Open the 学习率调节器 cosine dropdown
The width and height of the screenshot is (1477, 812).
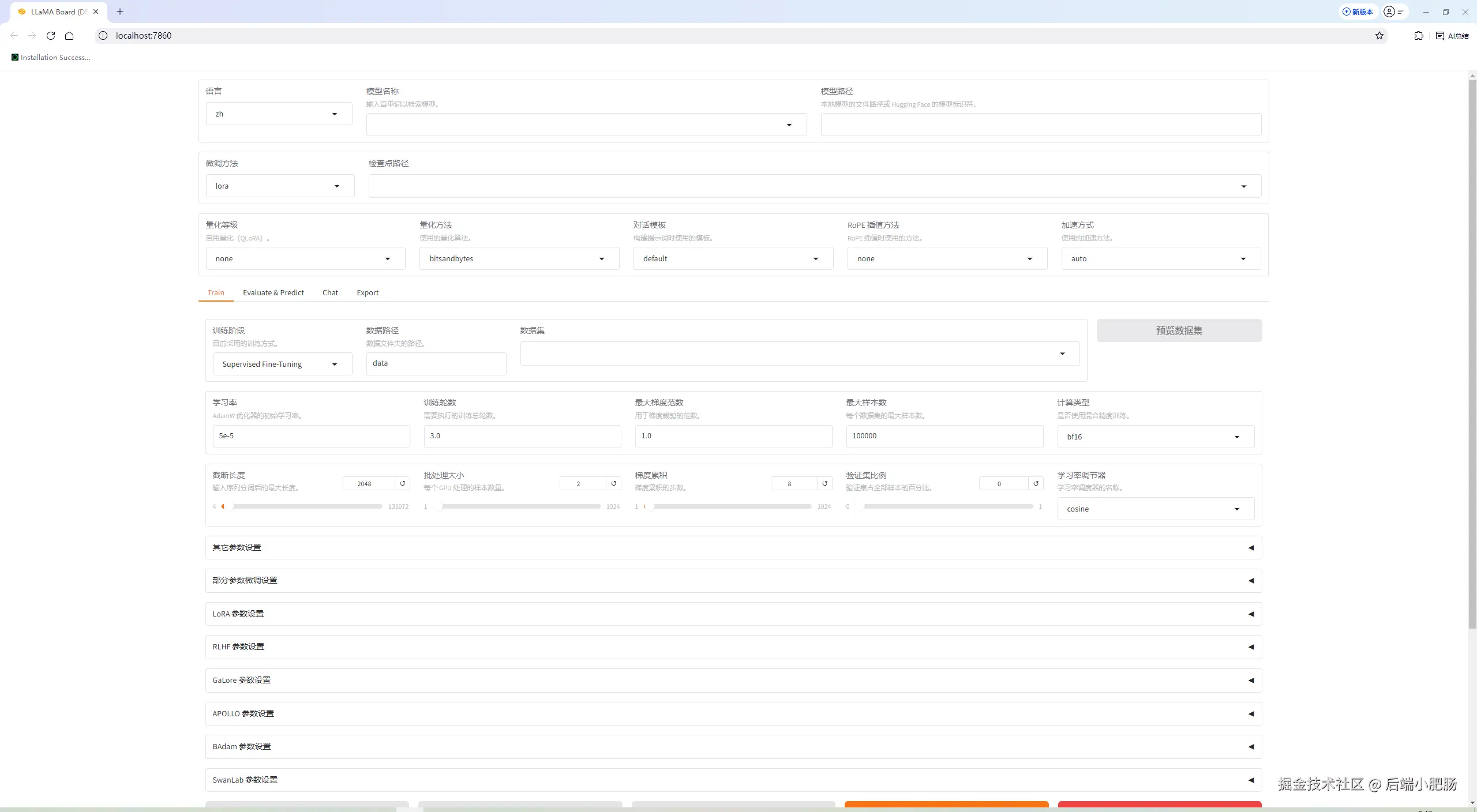(x=1156, y=509)
